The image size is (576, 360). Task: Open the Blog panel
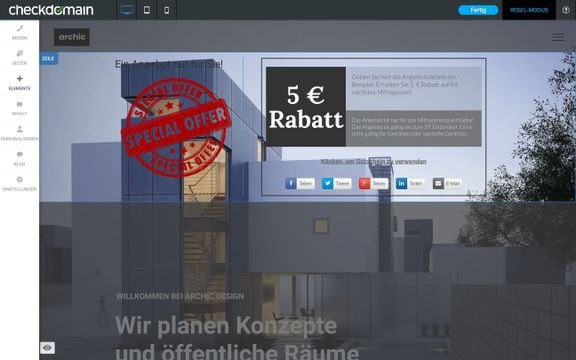click(19, 159)
